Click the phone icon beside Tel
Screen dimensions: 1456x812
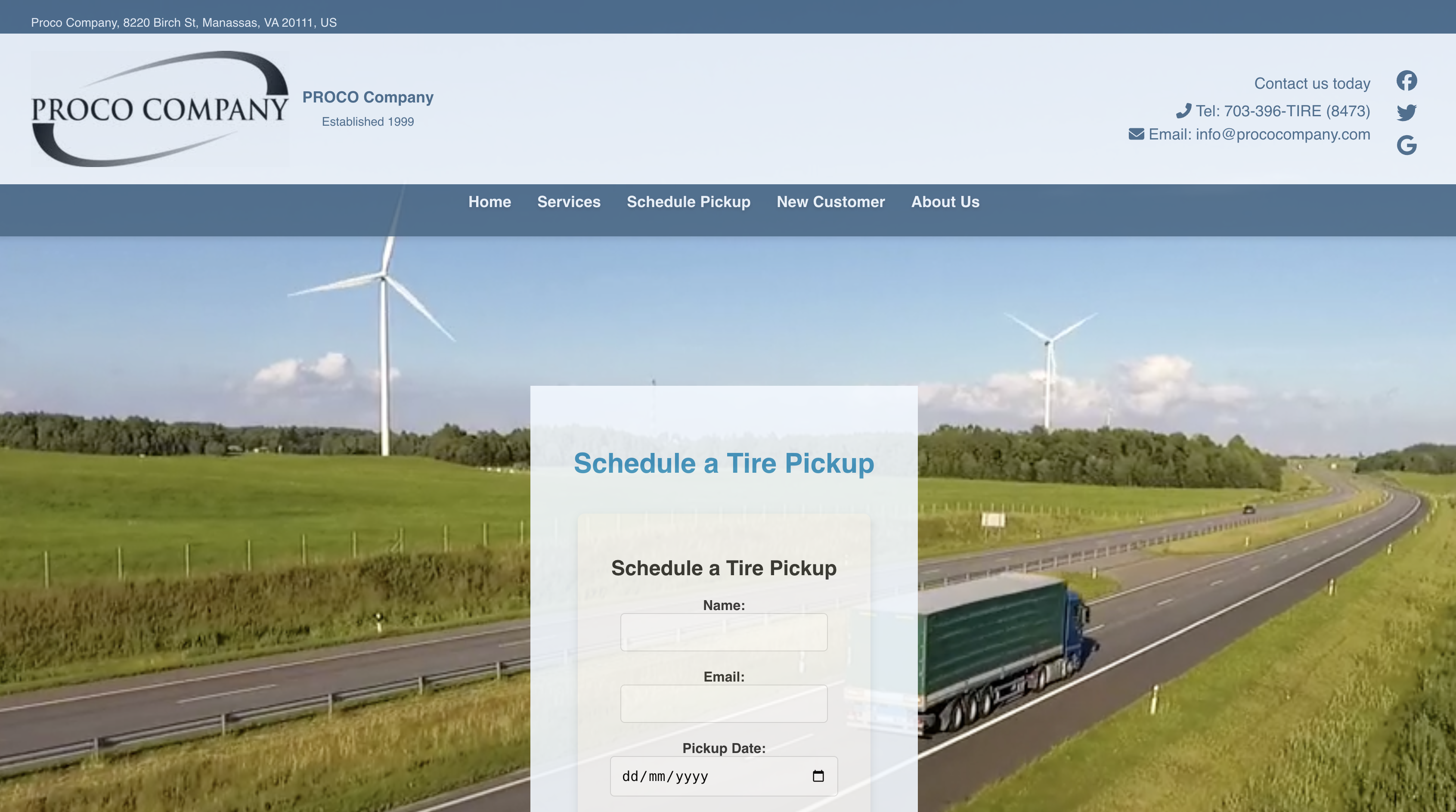(1183, 111)
